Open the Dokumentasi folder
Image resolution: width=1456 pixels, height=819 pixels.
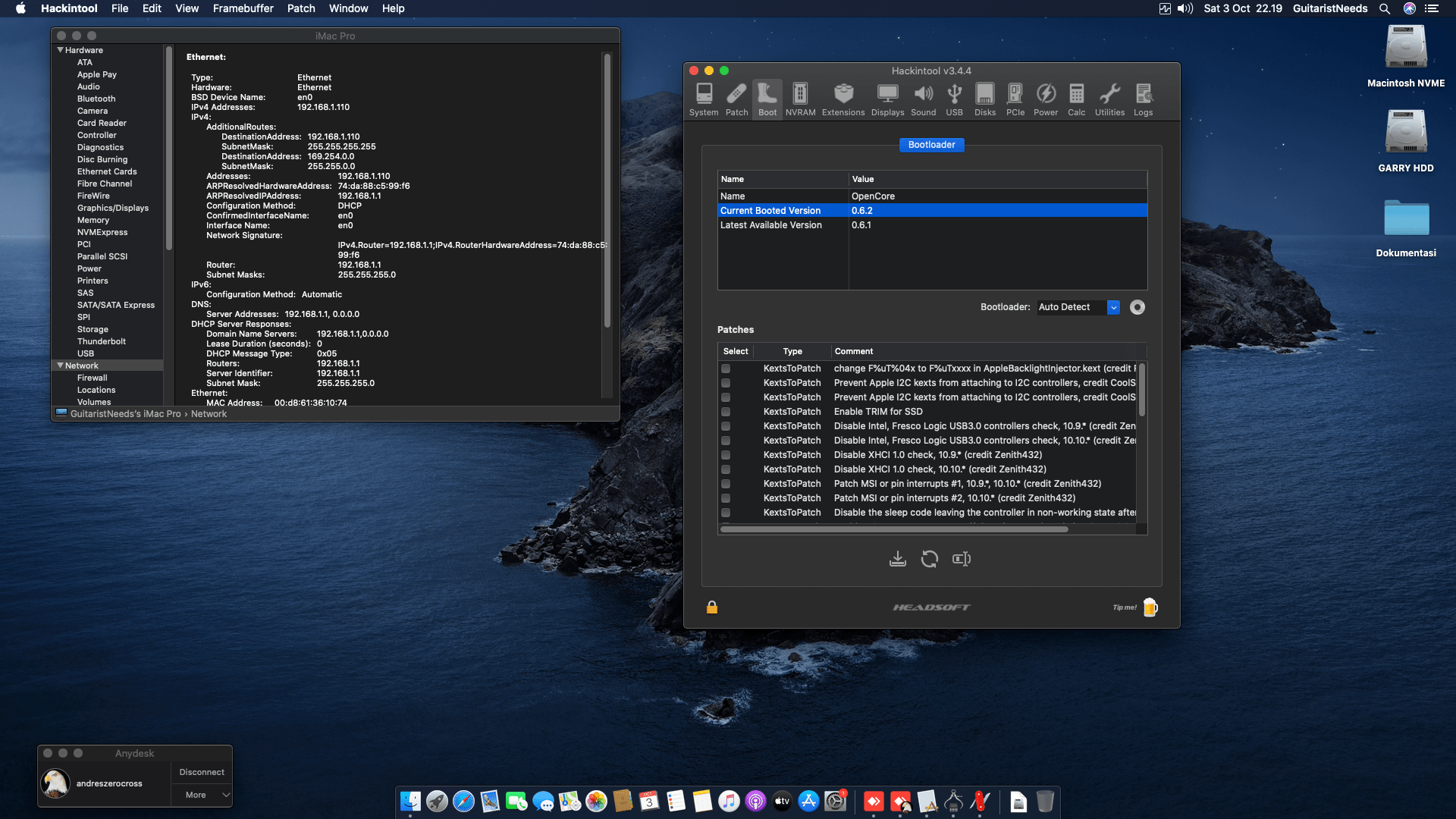click(x=1406, y=218)
